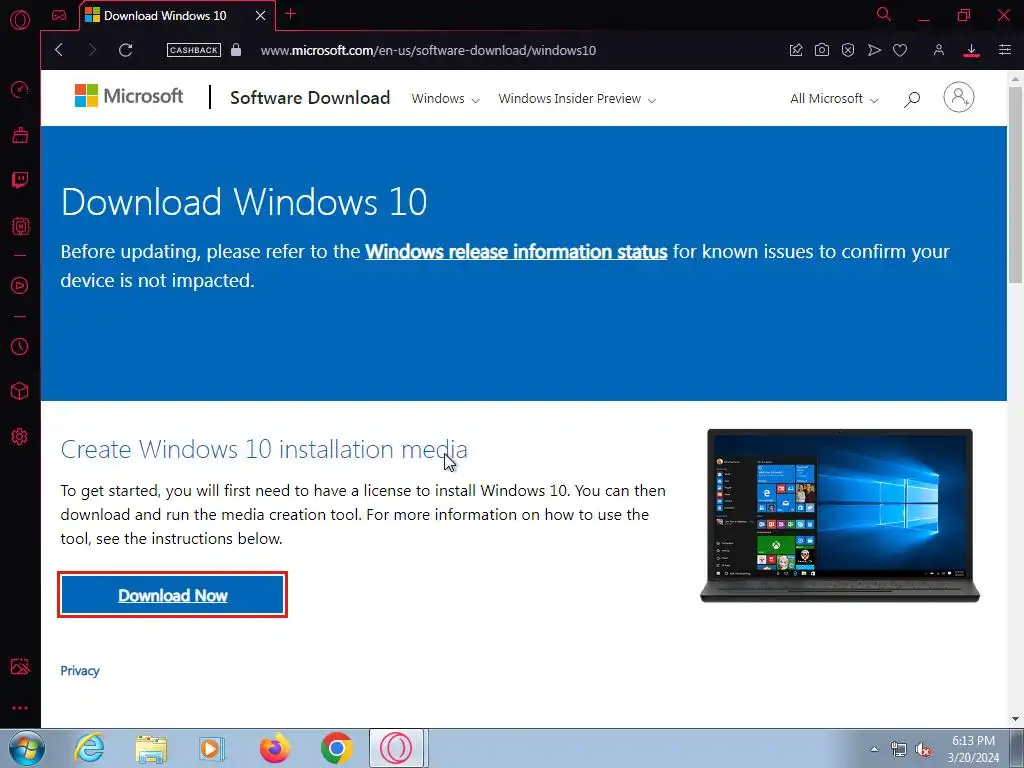Click the Microsoft logo
This screenshot has width=1024, height=768.
[x=129, y=97]
